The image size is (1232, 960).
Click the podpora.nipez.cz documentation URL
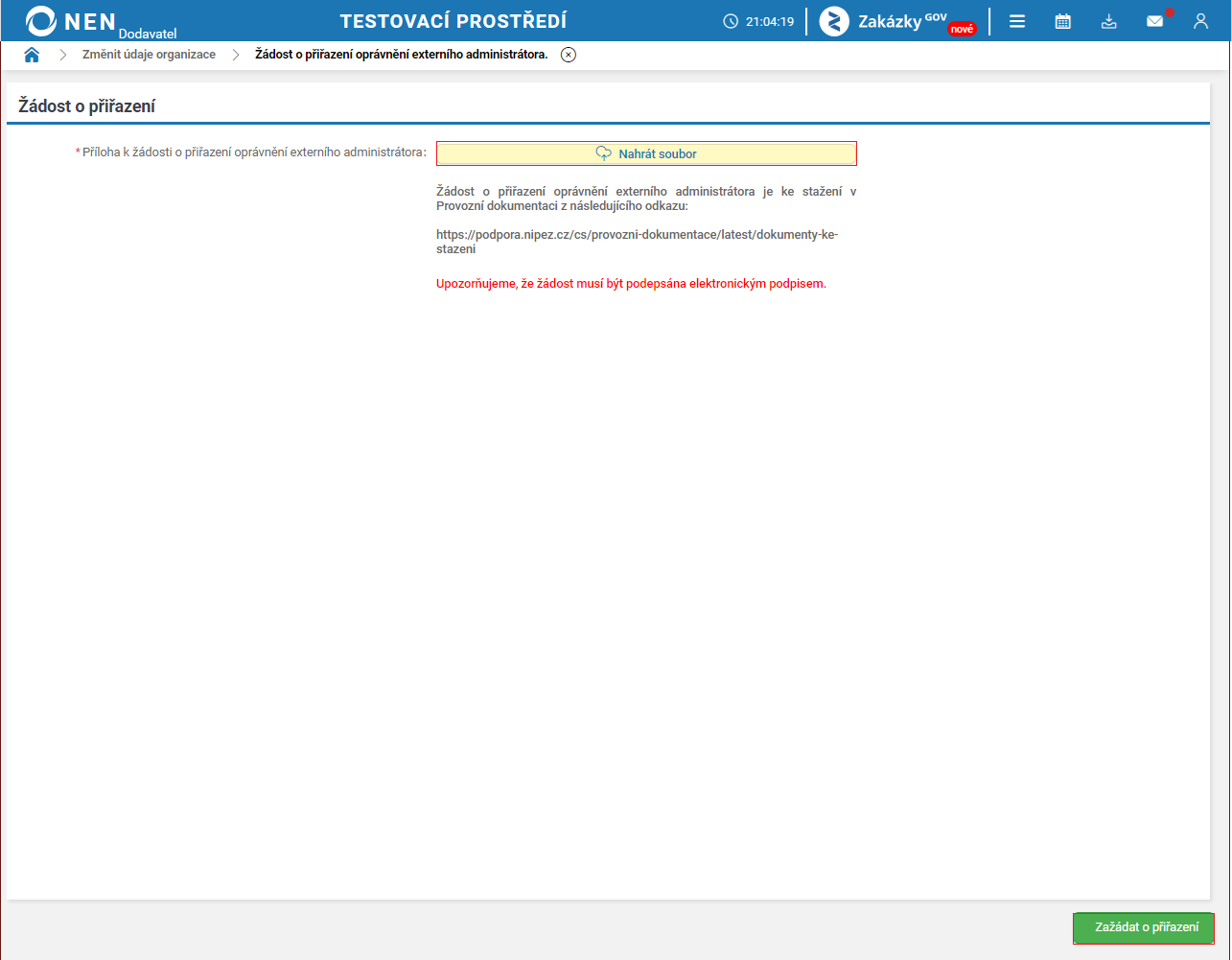click(638, 242)
